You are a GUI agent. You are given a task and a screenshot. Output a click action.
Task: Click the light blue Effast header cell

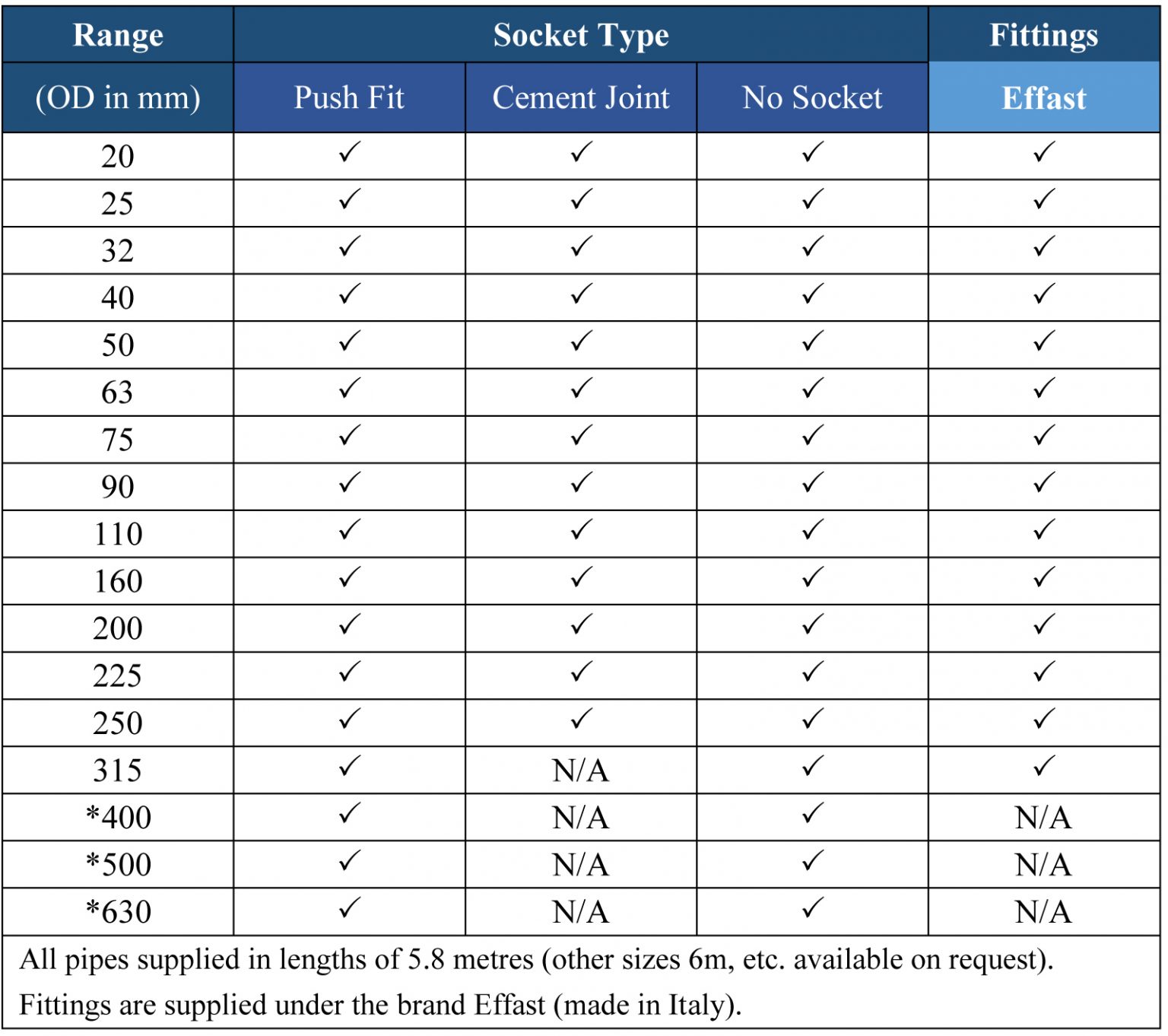coord(1044,97)
